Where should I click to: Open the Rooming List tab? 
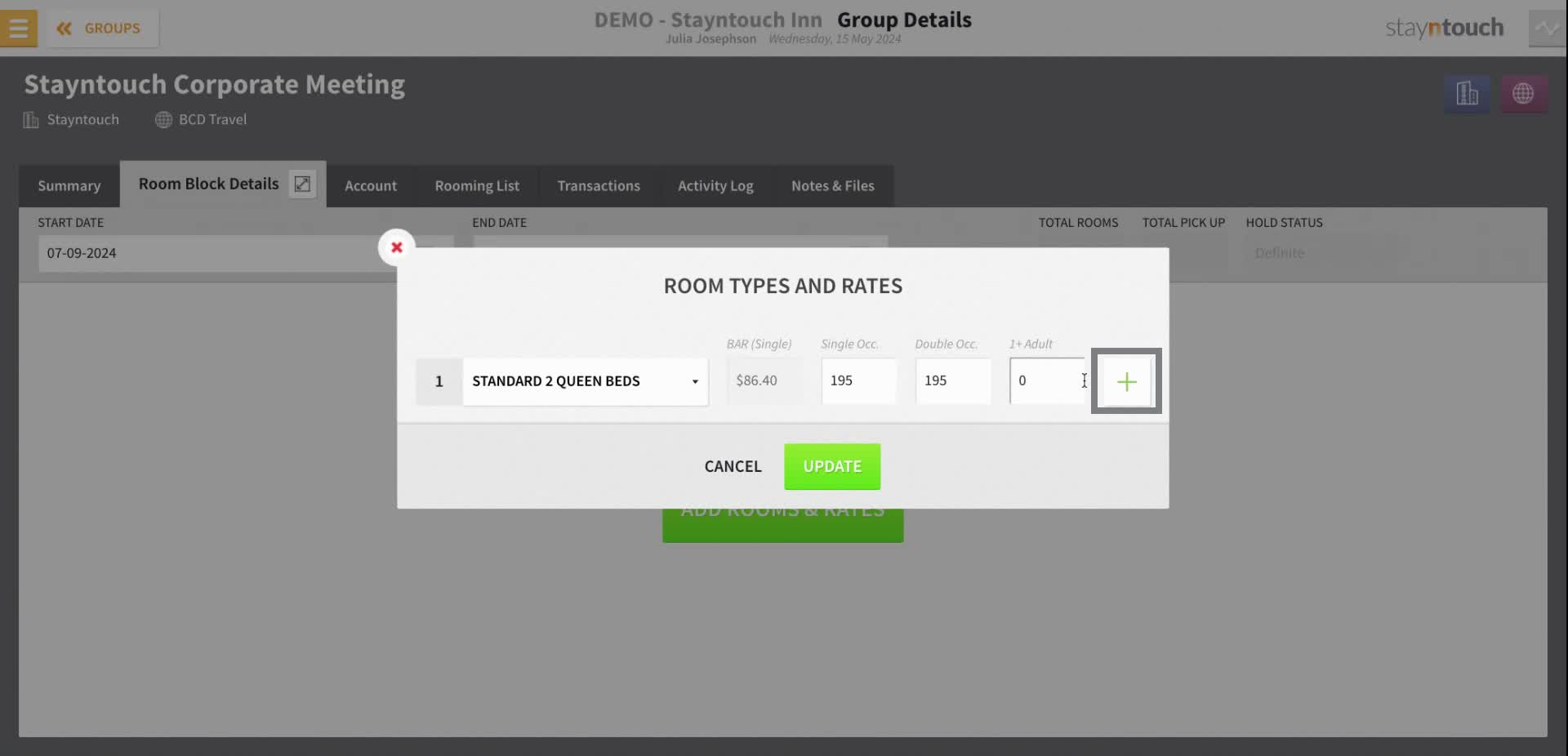(477, 186)
